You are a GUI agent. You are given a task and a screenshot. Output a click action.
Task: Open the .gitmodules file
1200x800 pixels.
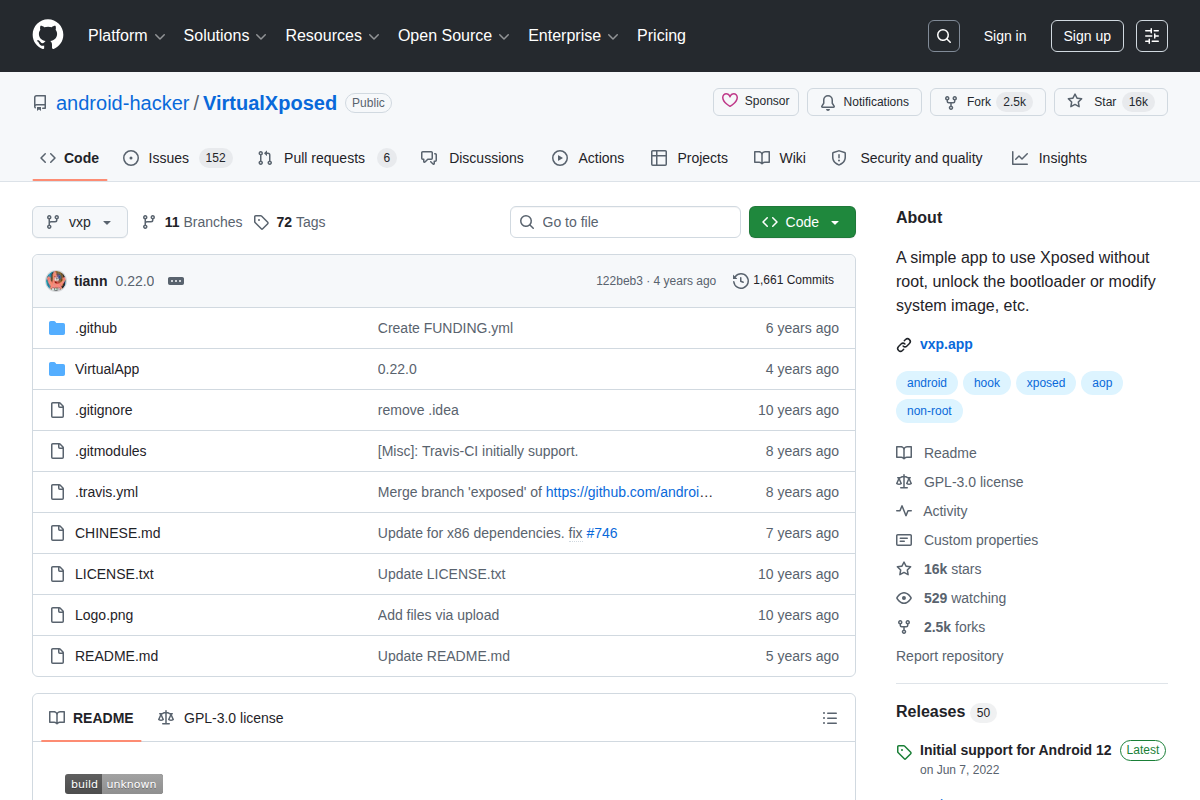tap(111, 451)
